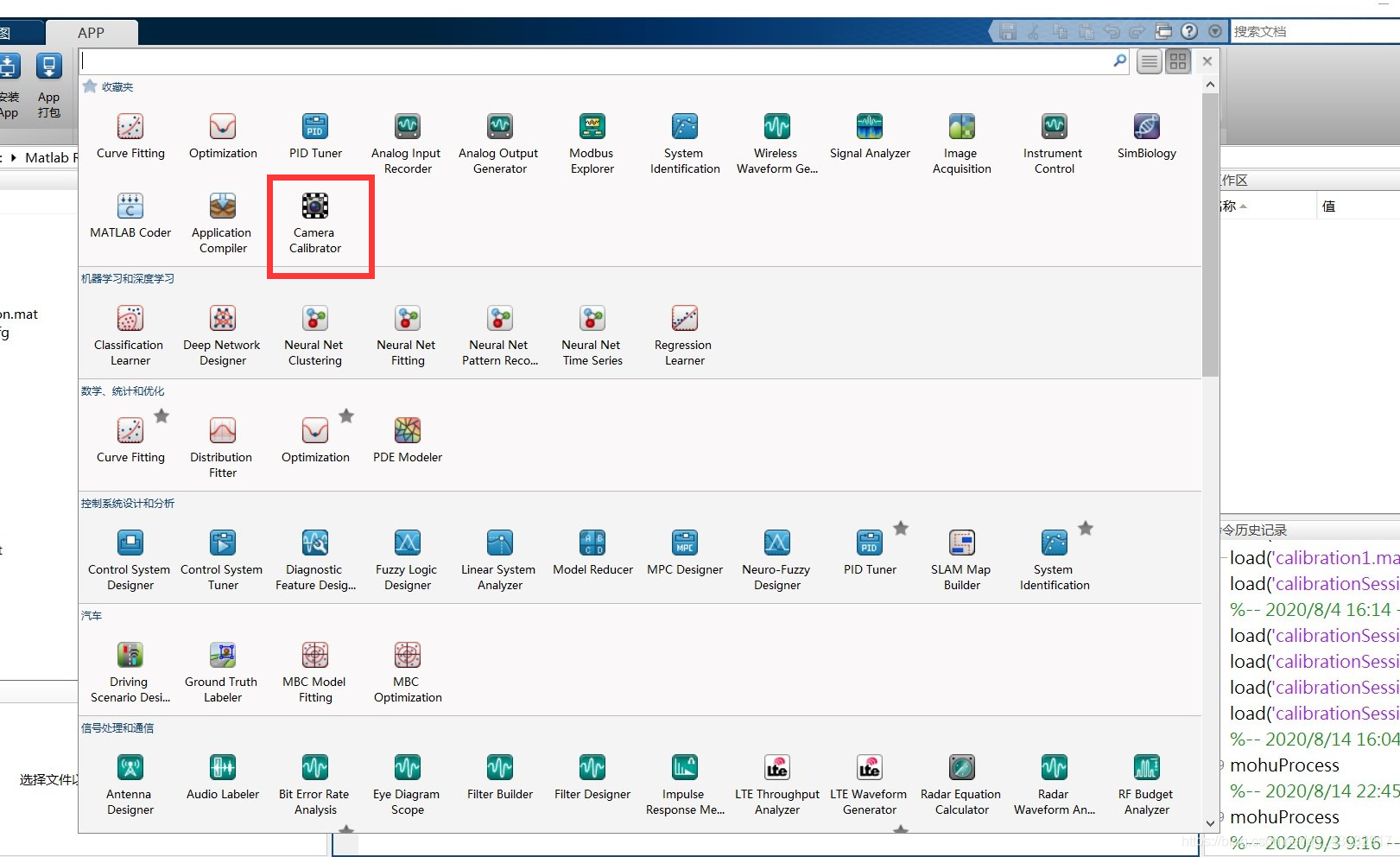
Task: Open Analog Input Recorder app
Action: tap(407, 143)
